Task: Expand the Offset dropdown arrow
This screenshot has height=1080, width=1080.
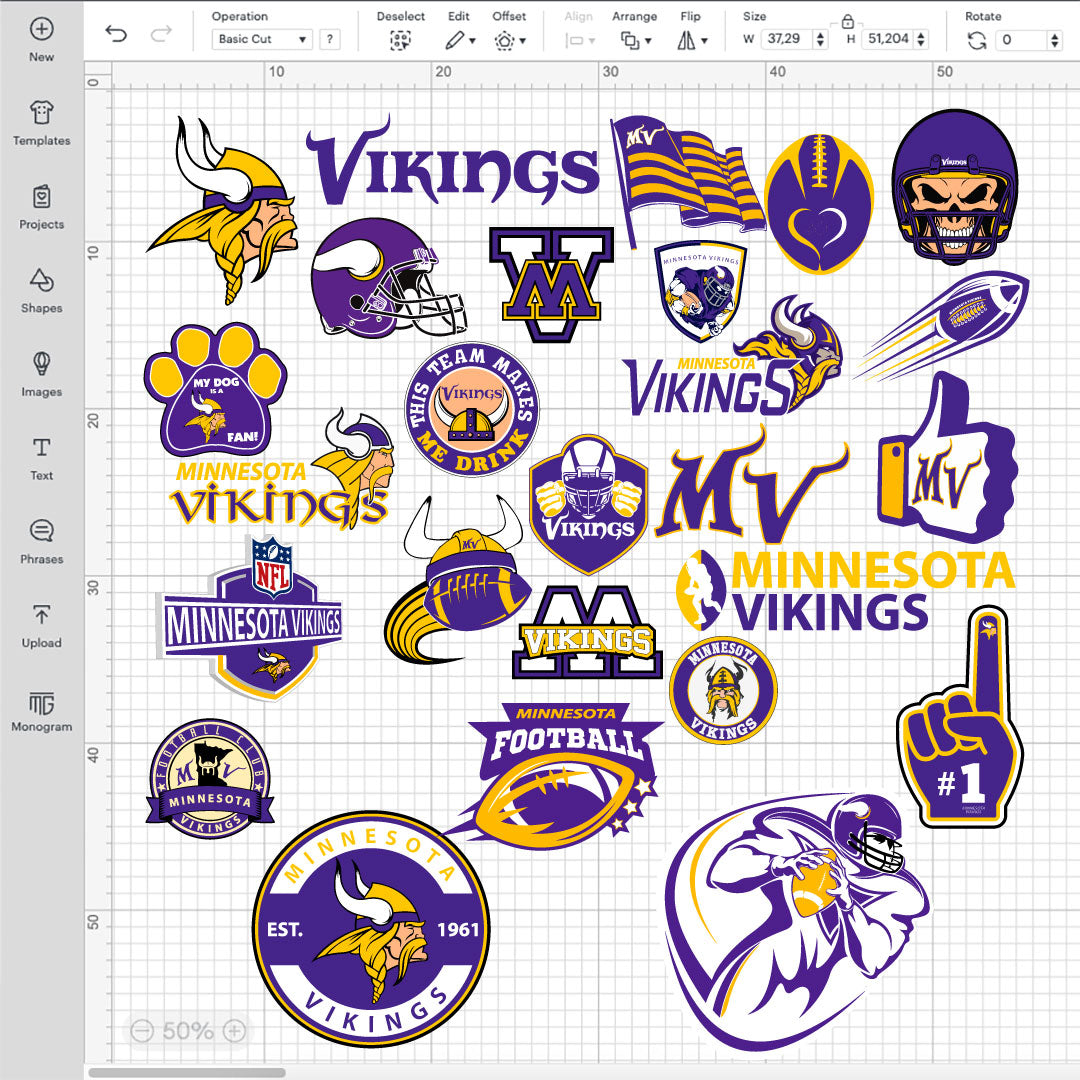Action: 523,41
